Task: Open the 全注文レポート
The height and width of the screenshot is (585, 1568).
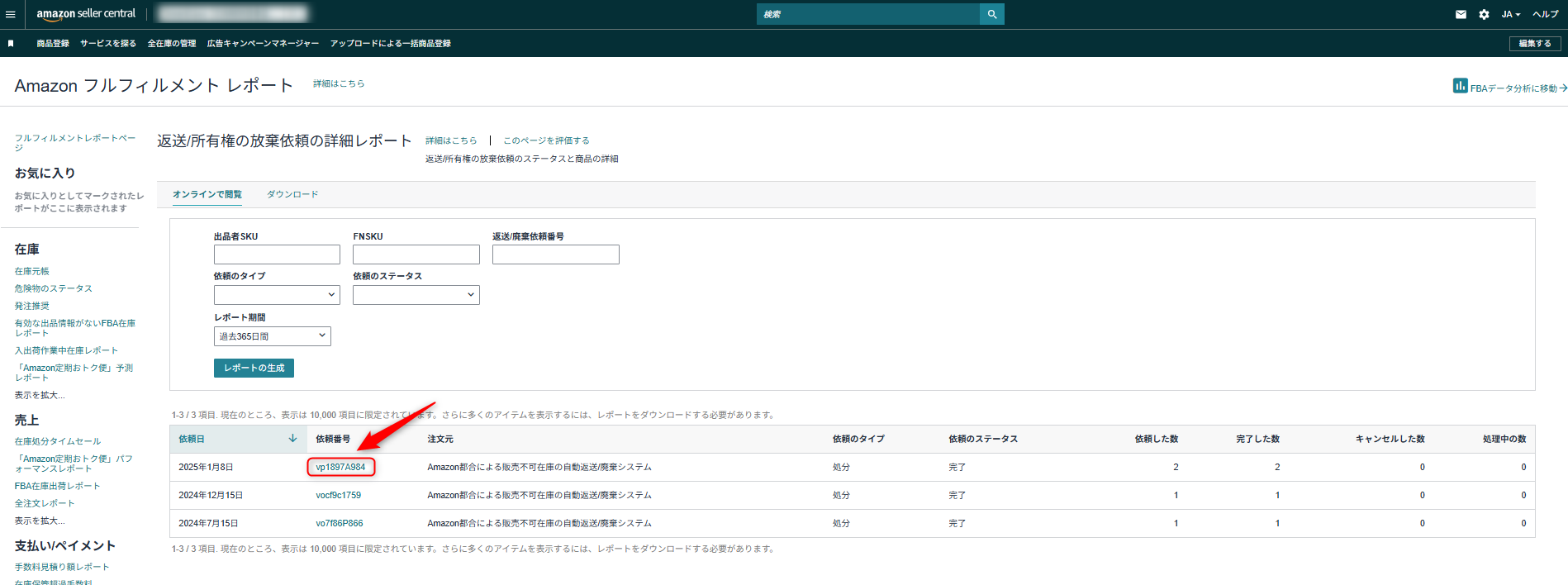Action: 45,503
